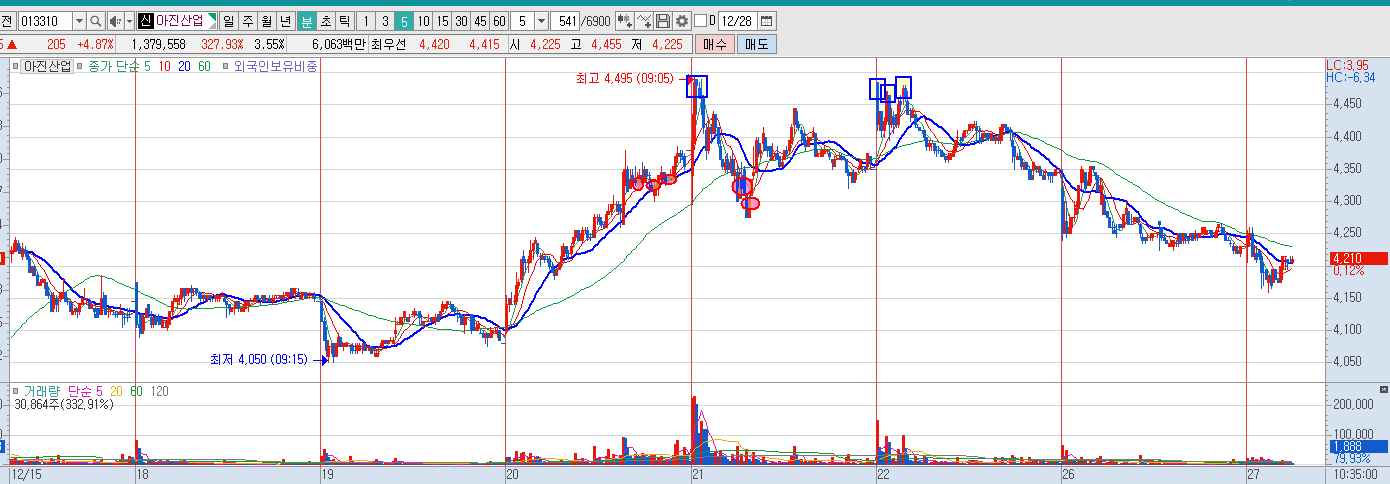Click the 최저 4,050 (09:15) low label
The image size is (1390, 484).
tap(260, 359)
